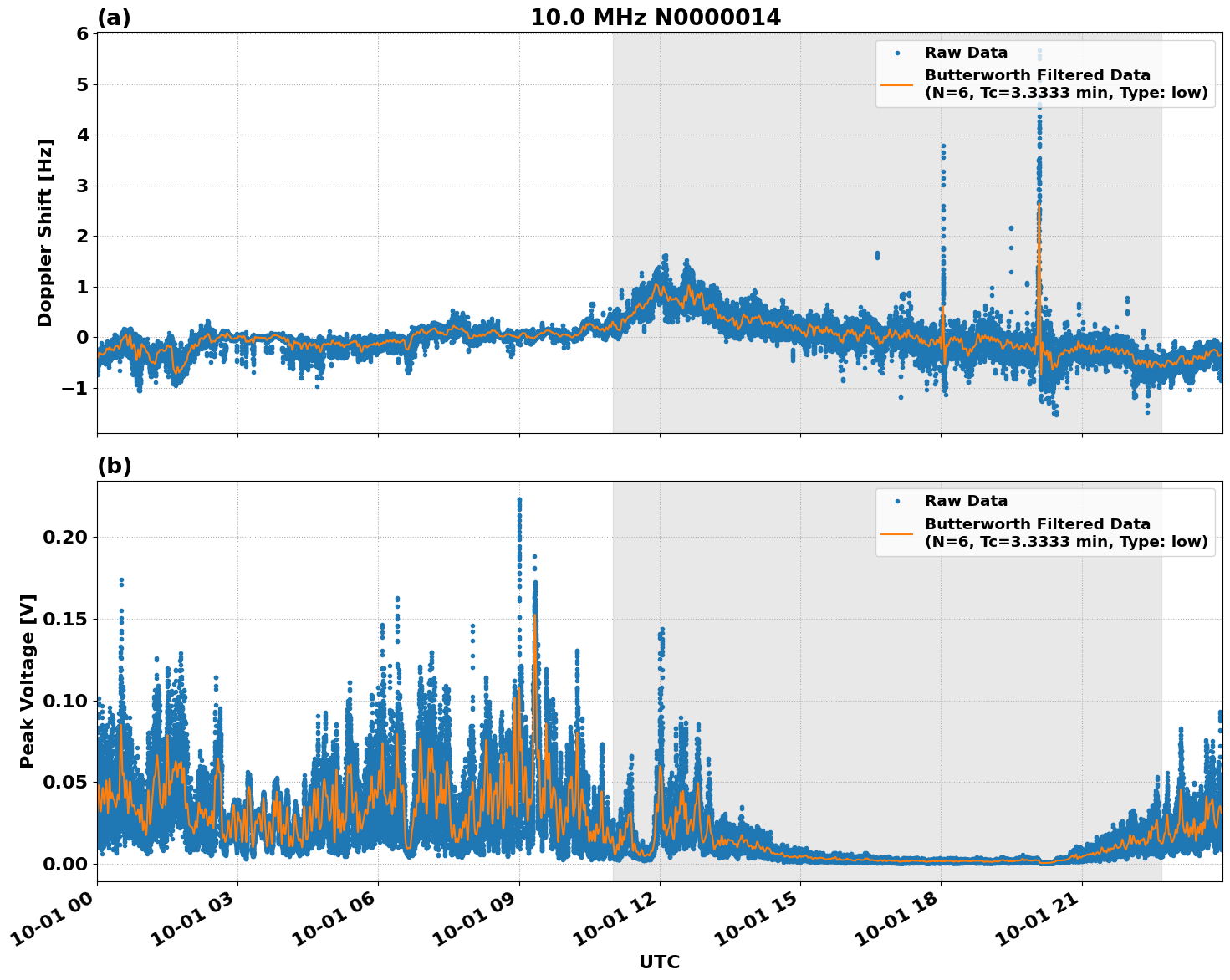Click the "−1" tick on the Doppler axis
This screenshot has width=1230, height=980.
coord(75,389)
